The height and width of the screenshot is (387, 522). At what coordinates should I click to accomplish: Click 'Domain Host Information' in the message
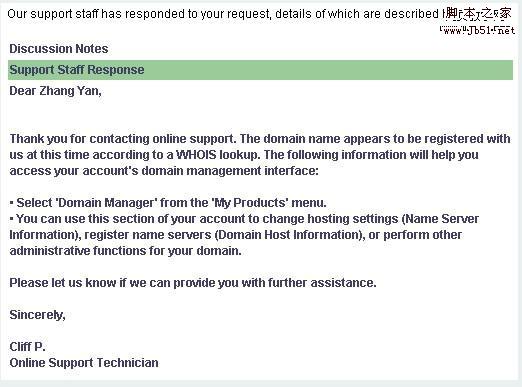click(x=289, y=235)
